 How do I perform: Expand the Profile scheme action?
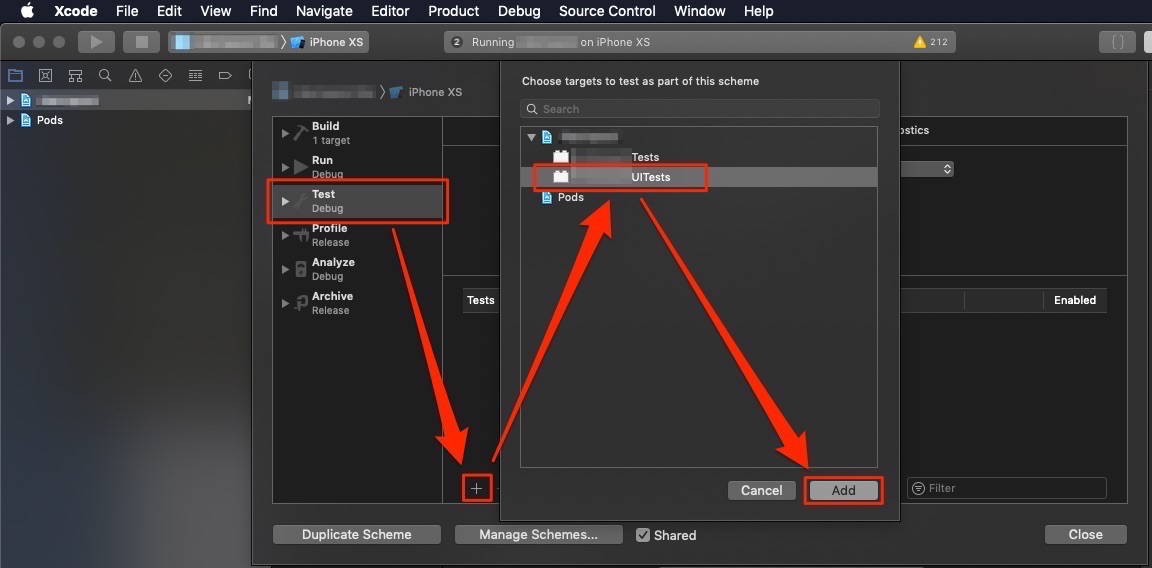click(285, 235)
